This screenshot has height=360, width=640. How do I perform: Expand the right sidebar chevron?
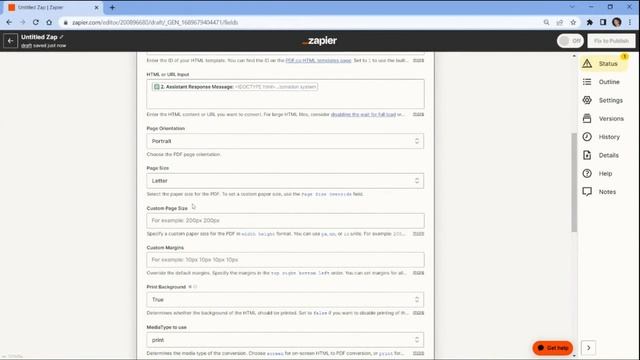pyautogui.click(x=589, y=348)
